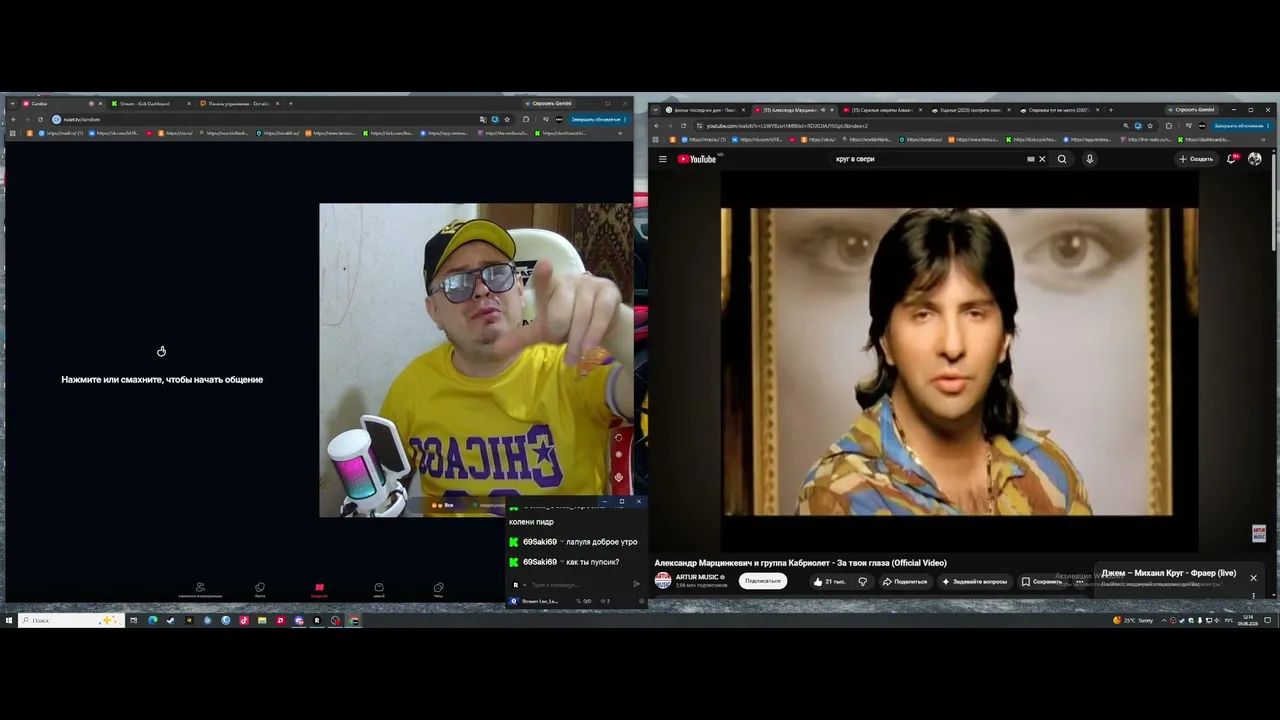Open more options for Джем popup
1280x720 pixels.
click(x=1253, y=595)
